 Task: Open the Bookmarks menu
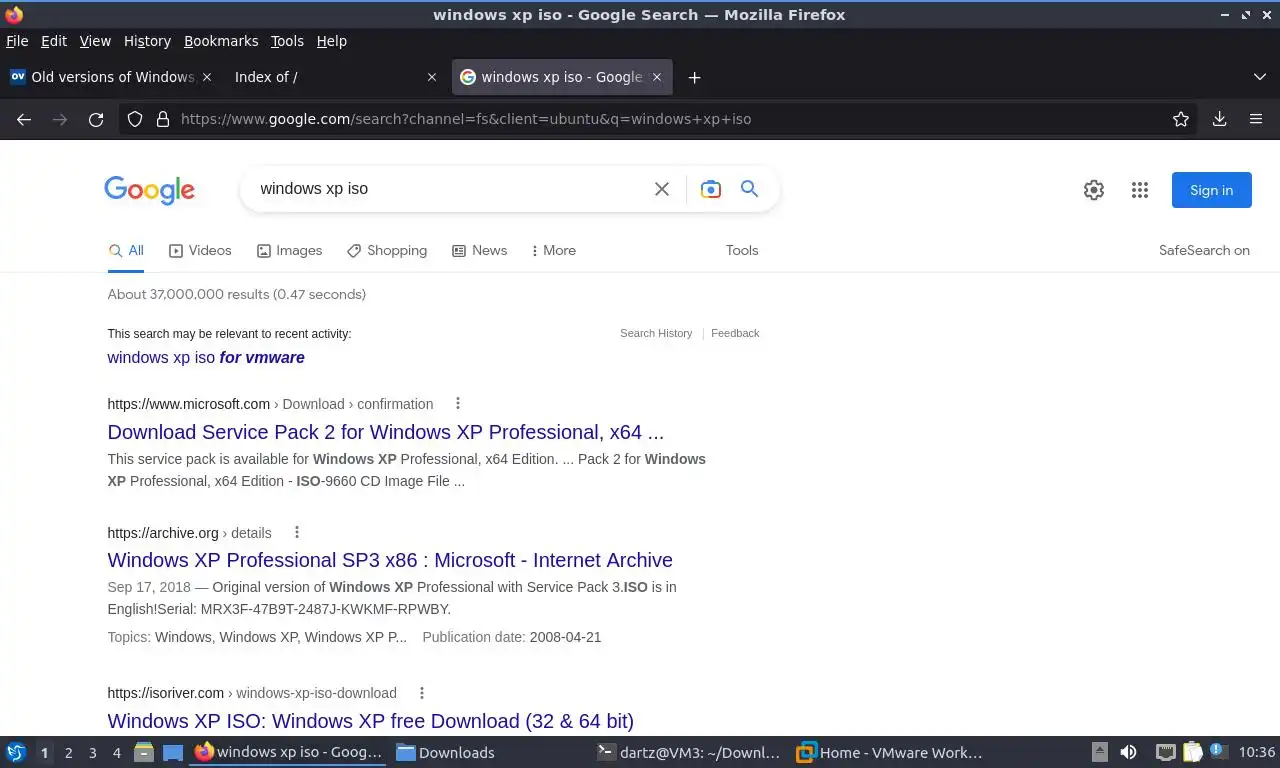221,41
